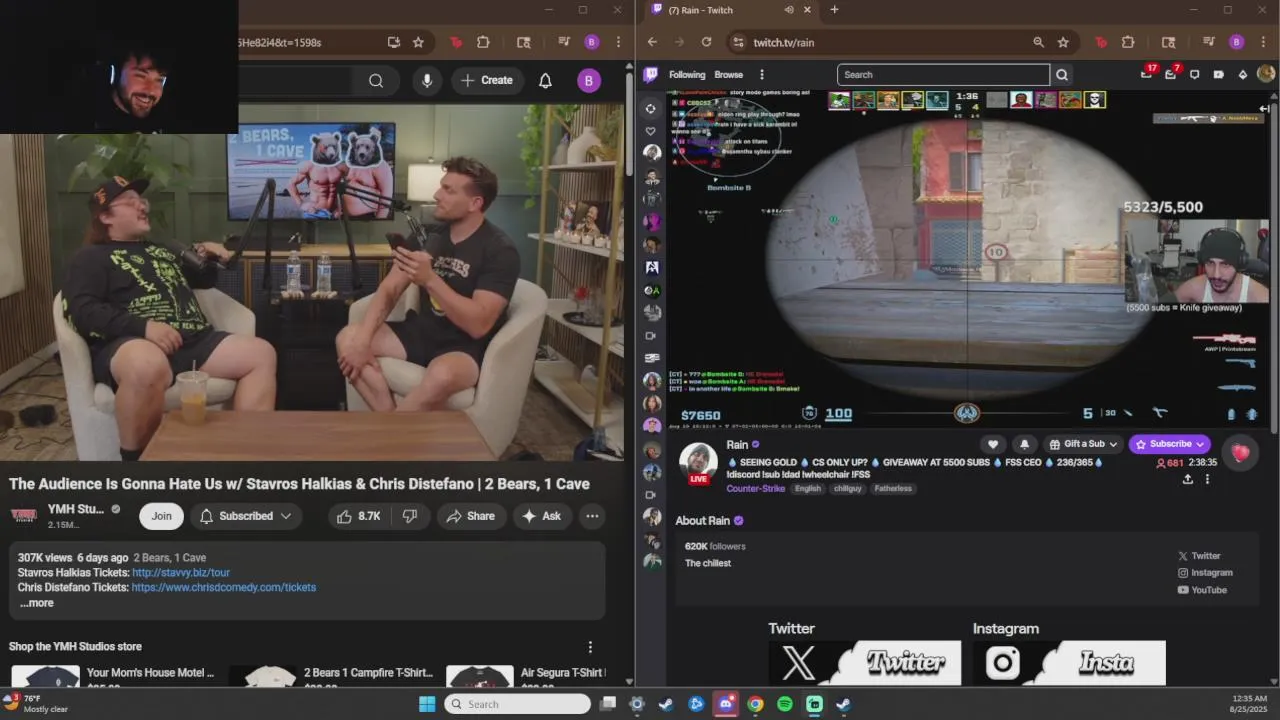Open Twitch prime loot icon with 17 badge
Viewport: 1280px width, 720px height.
tap(1146, 74)
